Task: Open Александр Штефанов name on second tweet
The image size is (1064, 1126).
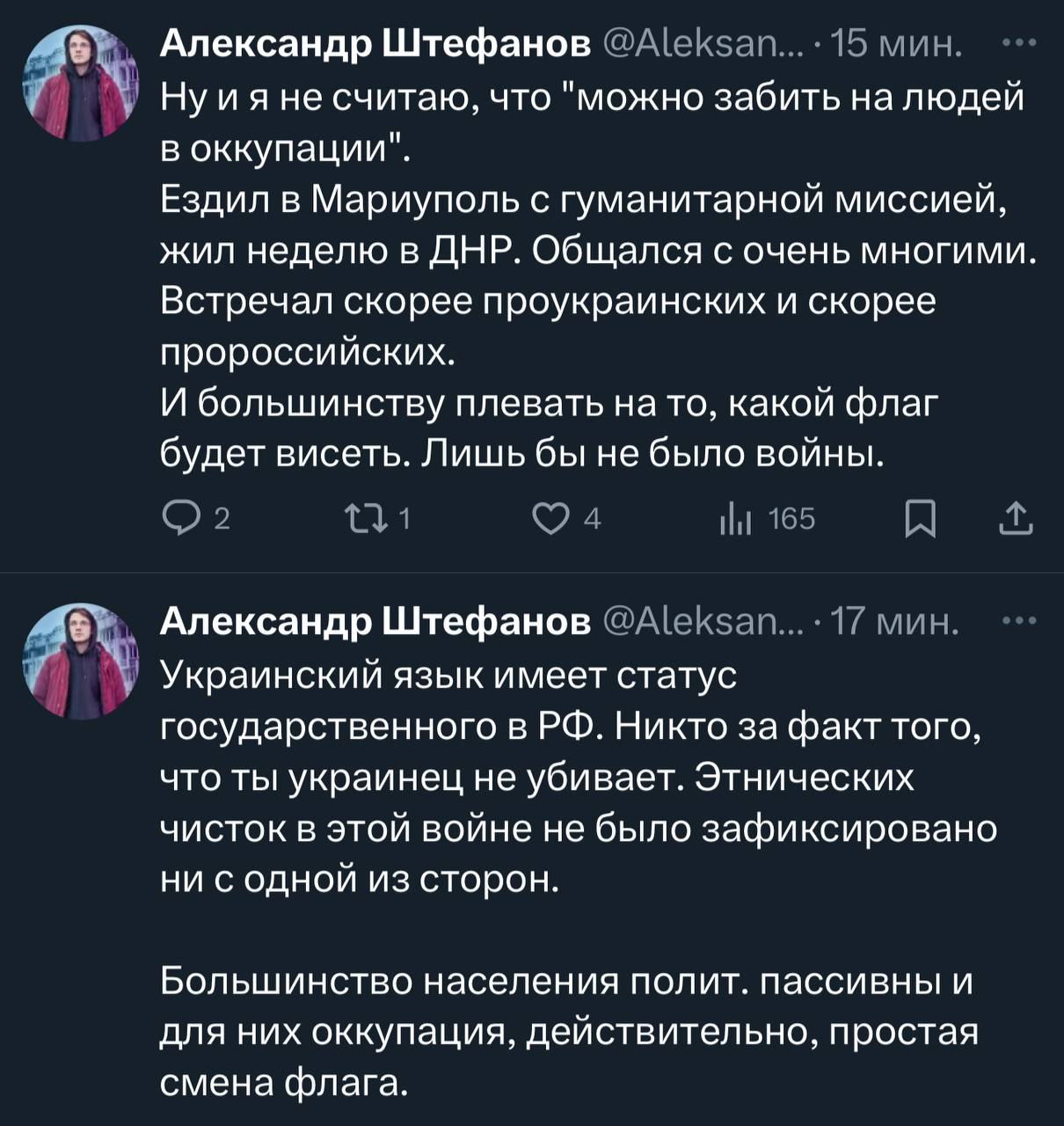Action: point(375,622)
